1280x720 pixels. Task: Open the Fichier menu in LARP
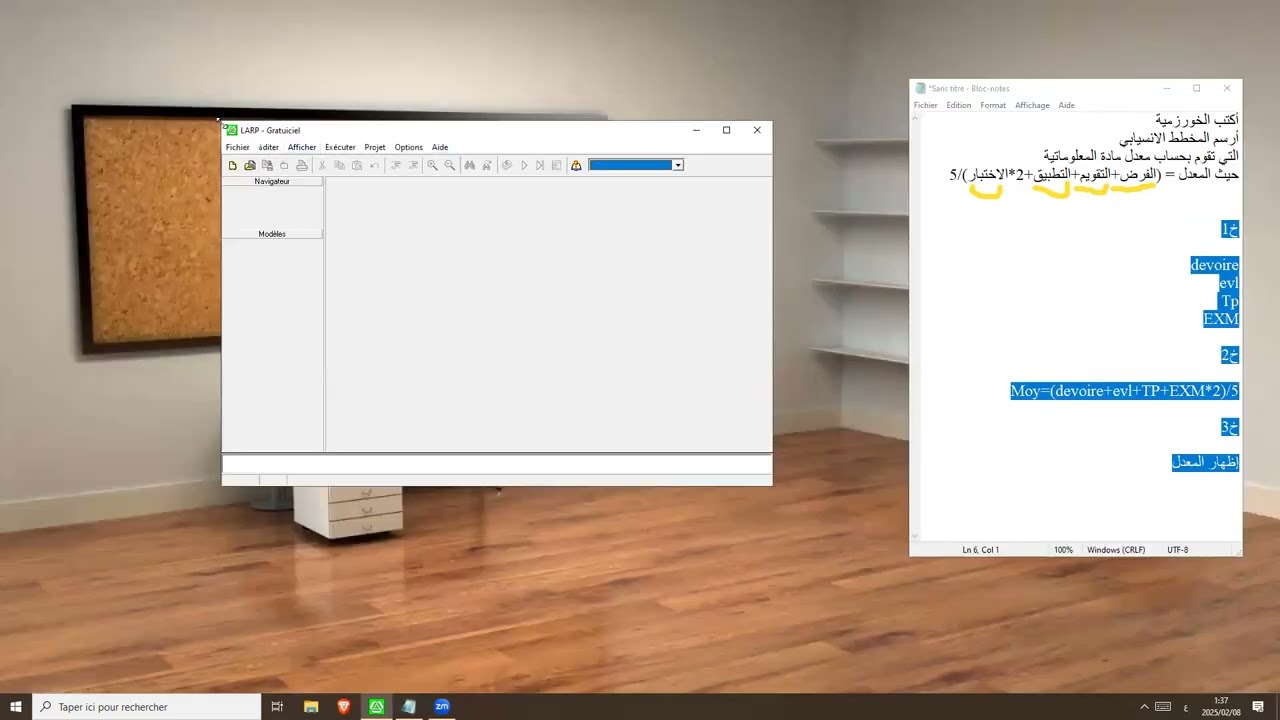click(238, 147)
